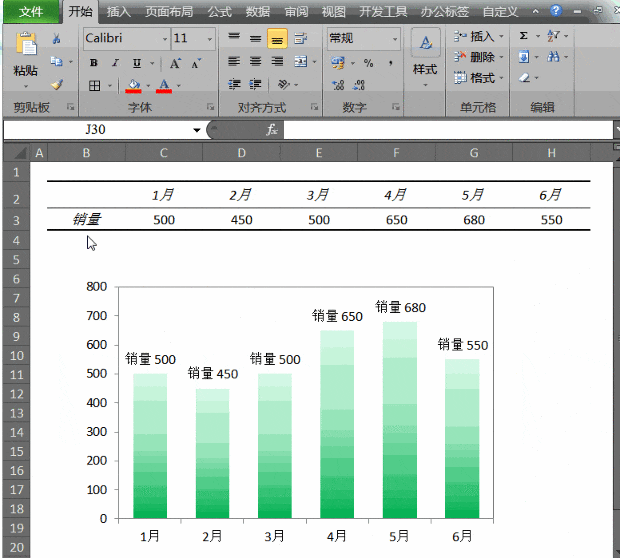Switch to the 插入 ribbon tab
Screen dimensions: 620x558
pos(118,12)
